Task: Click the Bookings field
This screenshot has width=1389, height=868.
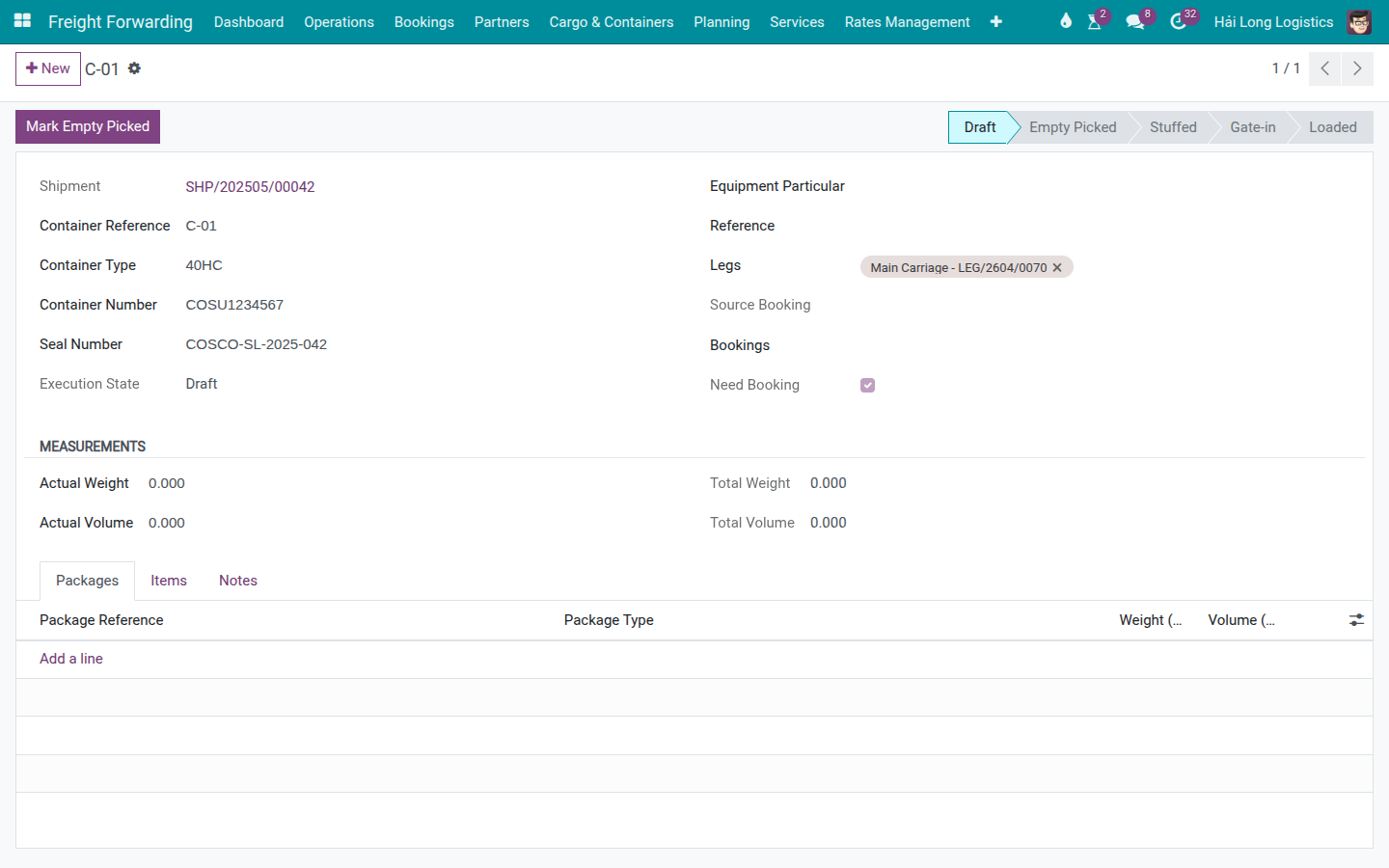Action: 1104,345
